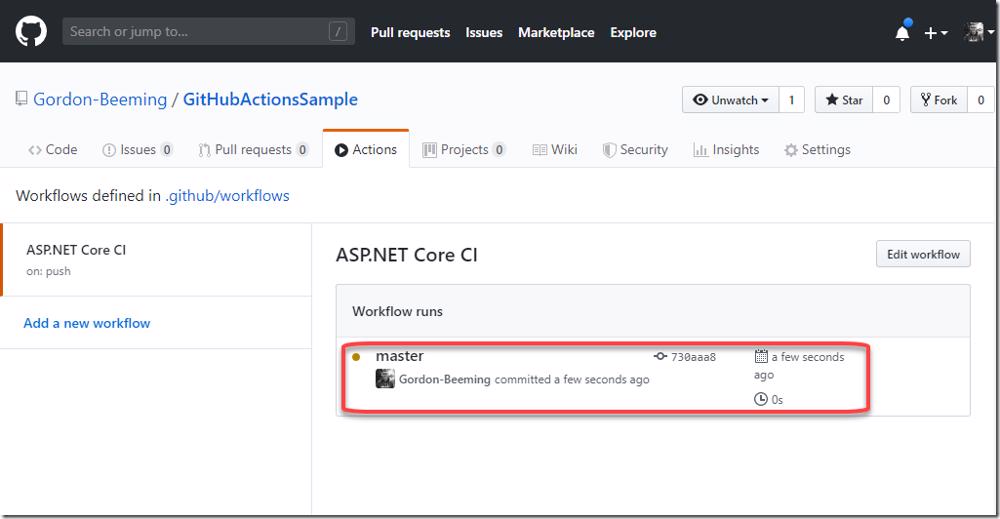1000x519 pixels.
Task: Click Add a new workflow
Action: point(87,323)
